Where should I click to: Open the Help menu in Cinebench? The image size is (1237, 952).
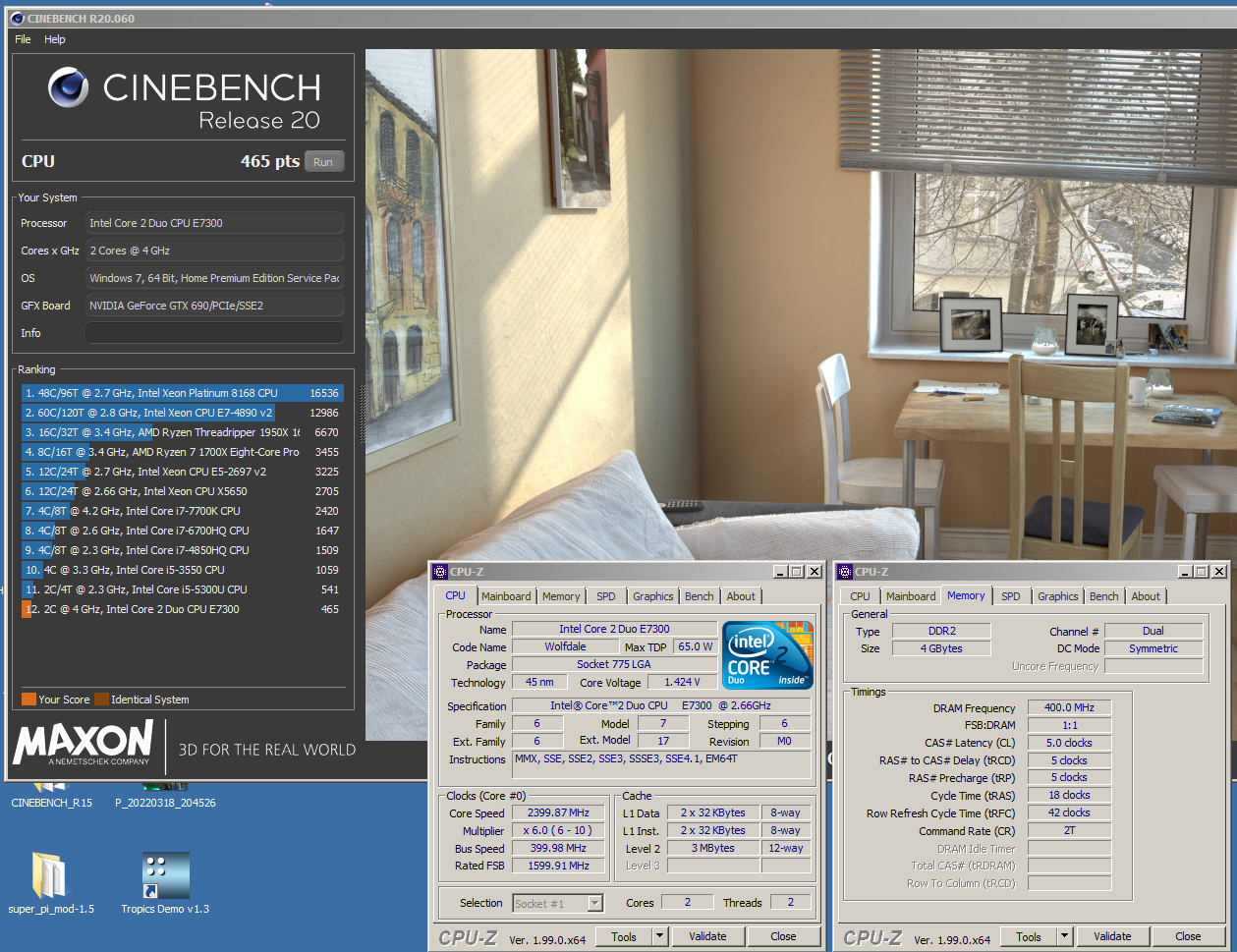tap(55, 39)
